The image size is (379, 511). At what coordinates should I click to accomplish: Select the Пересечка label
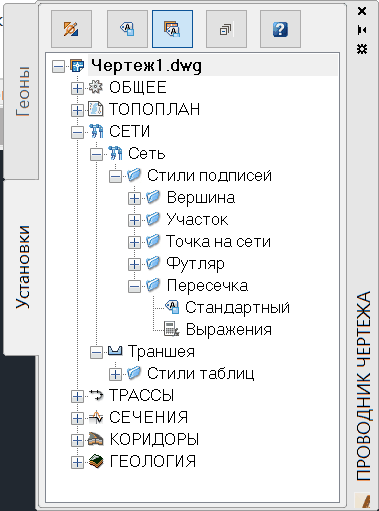tap(207, 285)
